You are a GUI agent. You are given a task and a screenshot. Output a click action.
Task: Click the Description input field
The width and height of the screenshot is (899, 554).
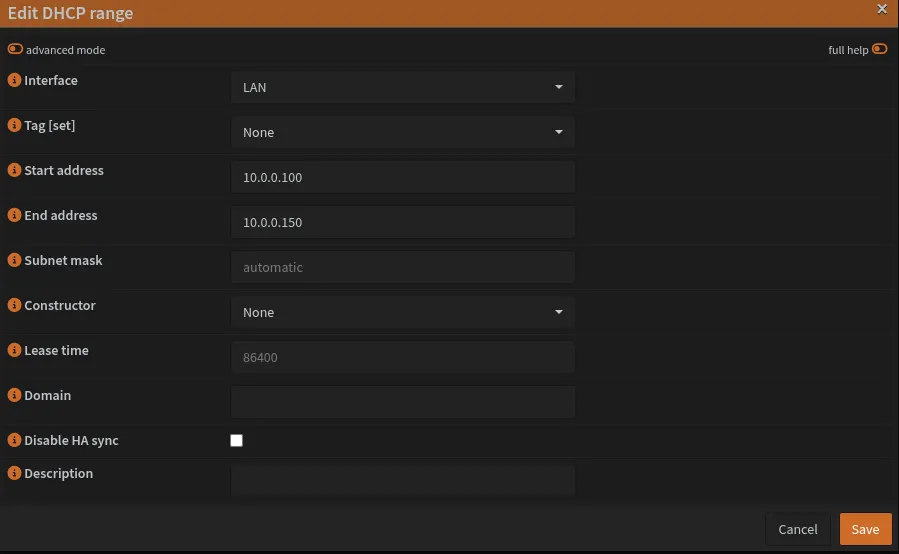click(x=402, y=481)
